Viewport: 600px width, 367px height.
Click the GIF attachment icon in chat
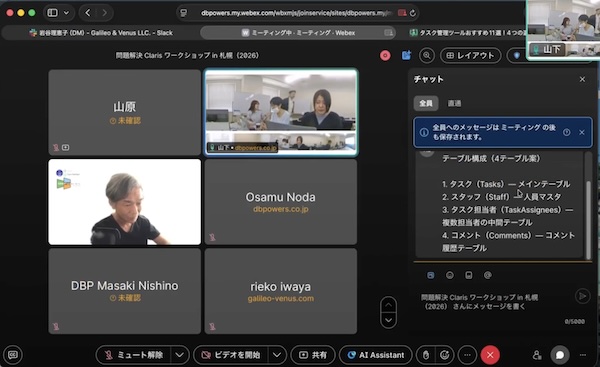click(x=468, y=275)
